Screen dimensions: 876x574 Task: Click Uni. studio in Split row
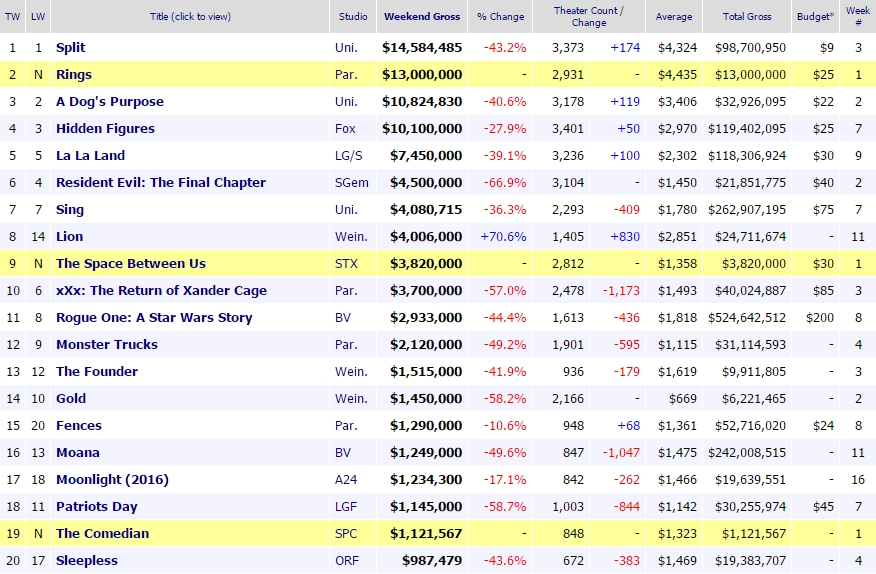click(346, 48)
